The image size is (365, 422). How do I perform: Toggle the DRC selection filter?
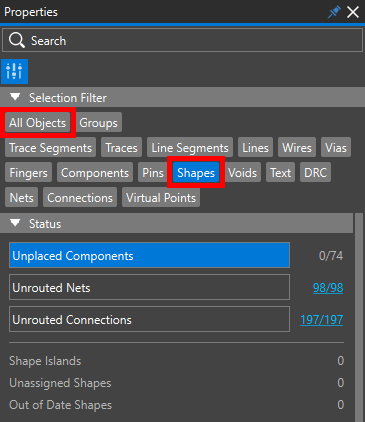315,173
